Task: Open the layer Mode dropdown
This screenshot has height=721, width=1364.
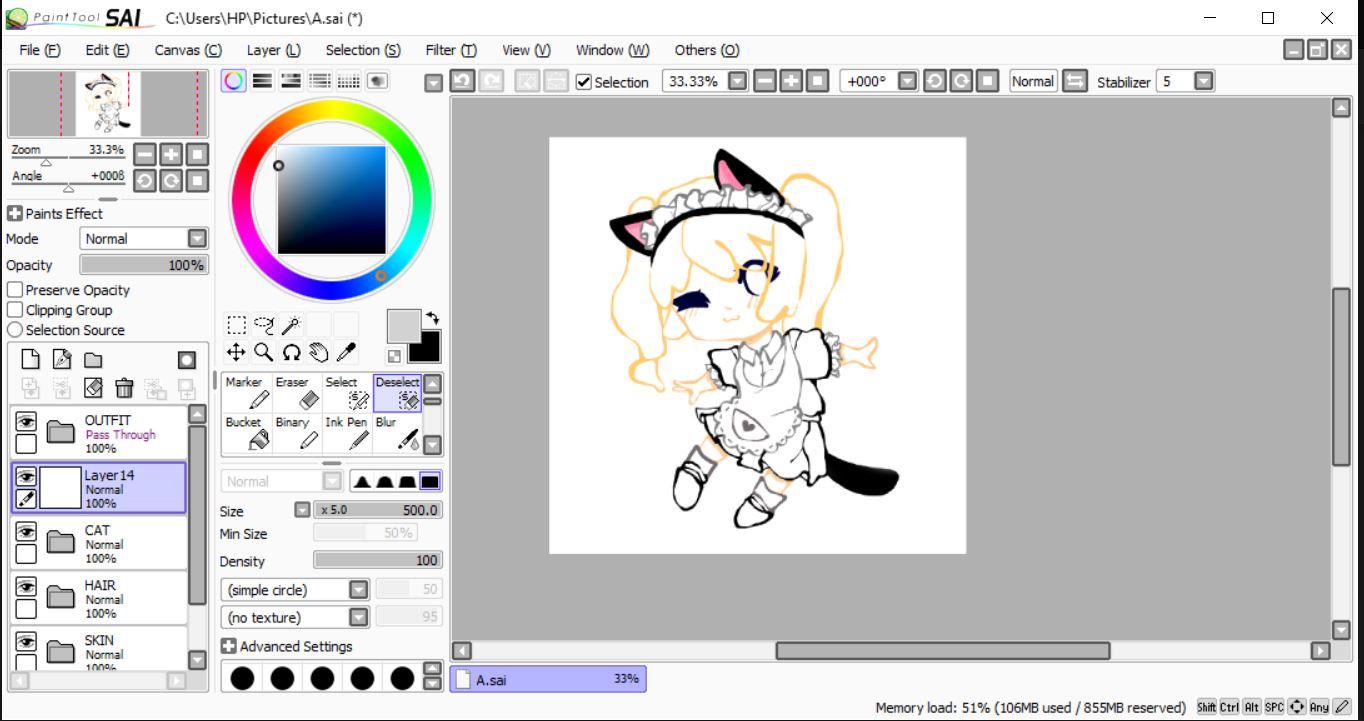Action: 197,239
